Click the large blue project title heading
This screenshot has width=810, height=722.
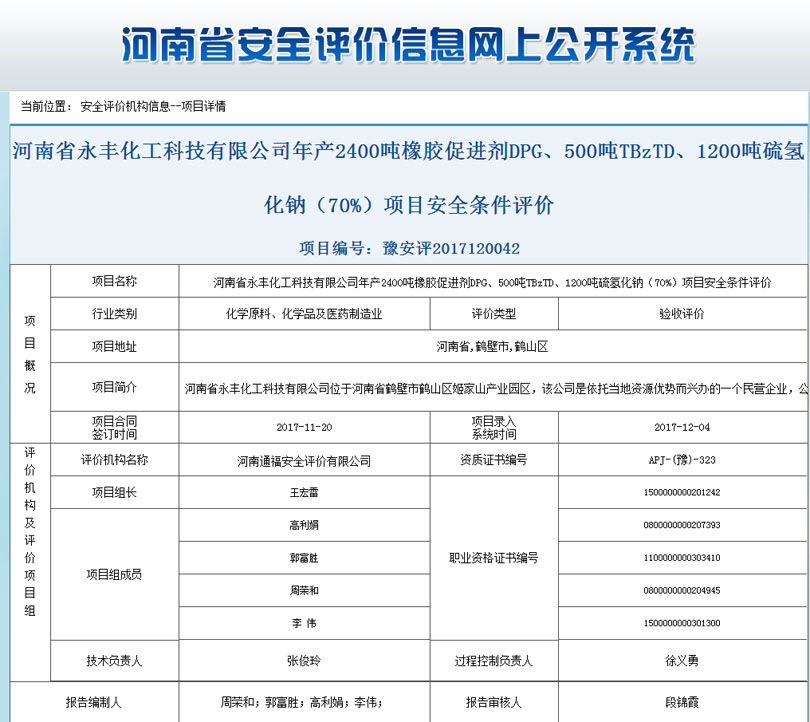408,178
